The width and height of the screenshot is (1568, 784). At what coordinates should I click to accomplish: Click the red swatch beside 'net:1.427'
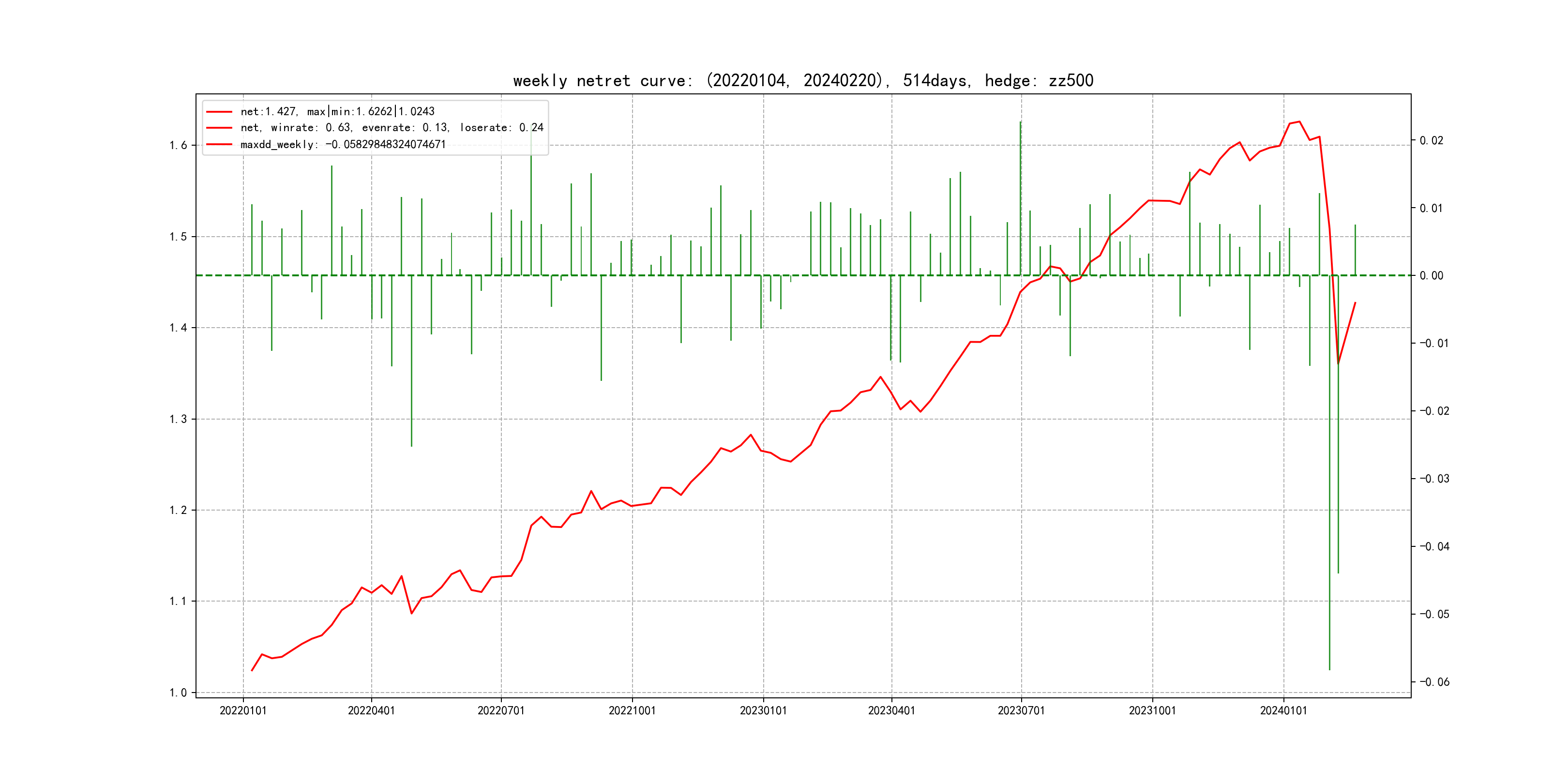[x=219, y=112]
